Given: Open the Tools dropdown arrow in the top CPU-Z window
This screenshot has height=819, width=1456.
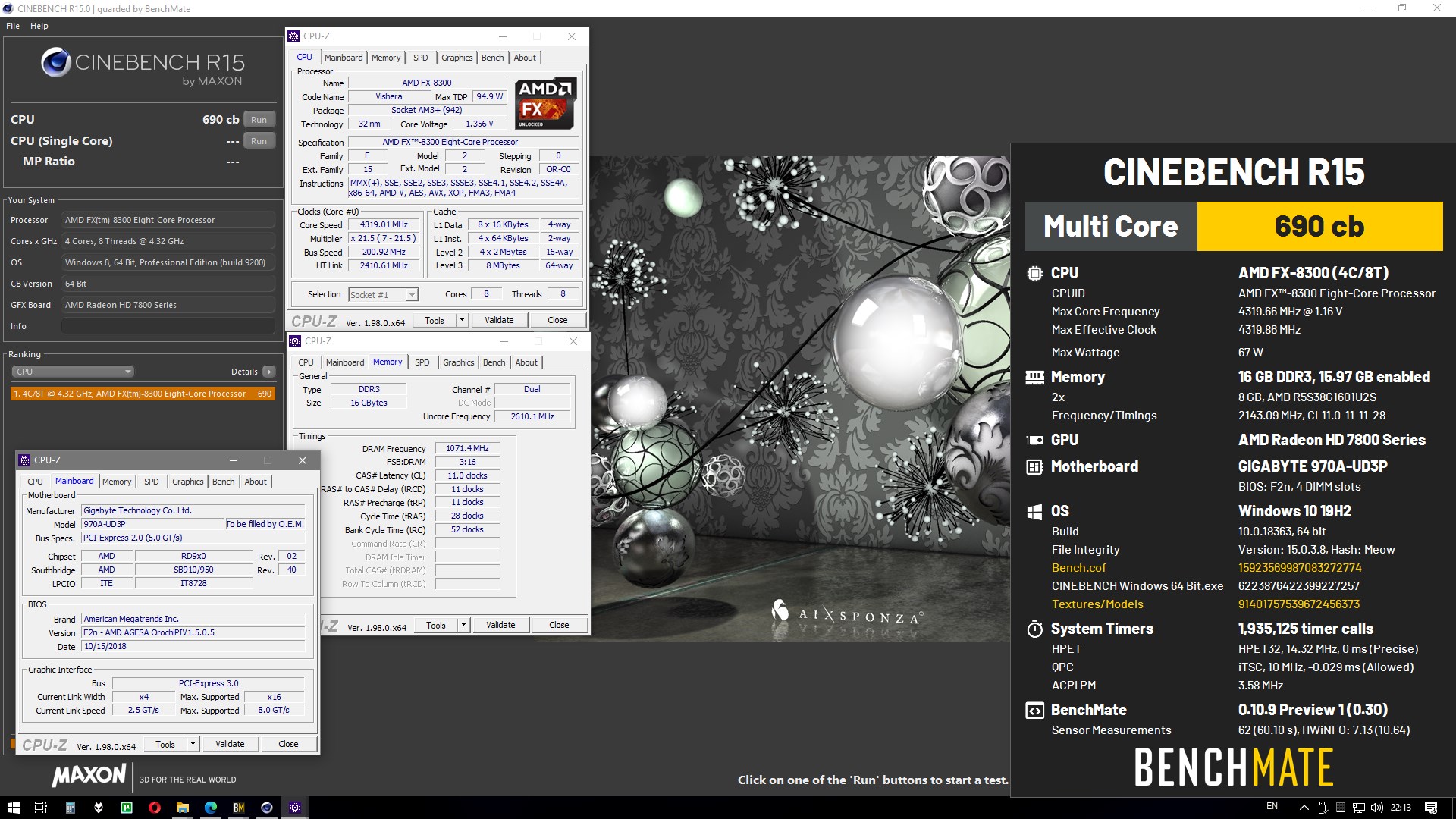Looking at the screenshot, I should pos(462,320).
